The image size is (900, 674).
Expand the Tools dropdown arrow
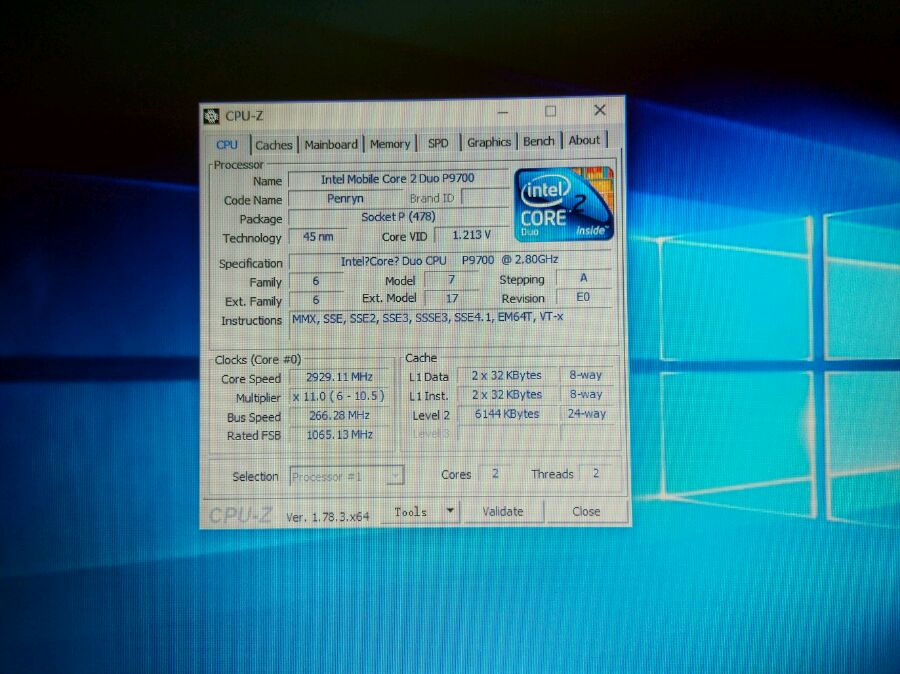tap(451, 511)
